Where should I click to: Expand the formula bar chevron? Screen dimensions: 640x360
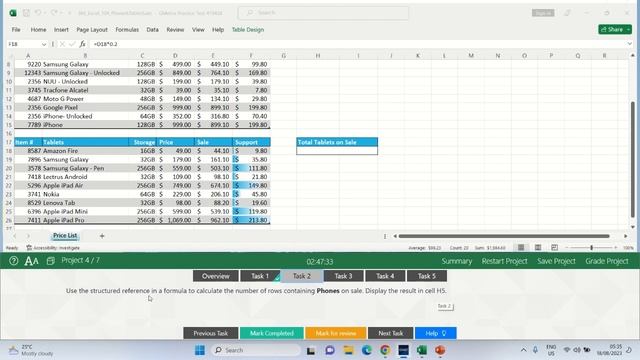tap(630, 44)
